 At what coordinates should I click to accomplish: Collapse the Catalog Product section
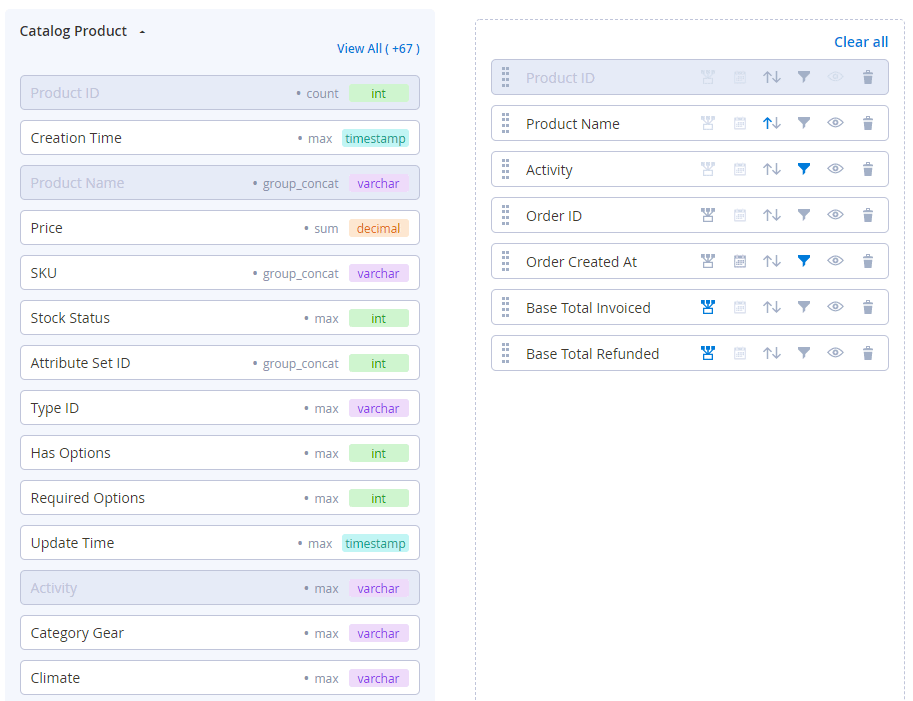click(142, 32)
